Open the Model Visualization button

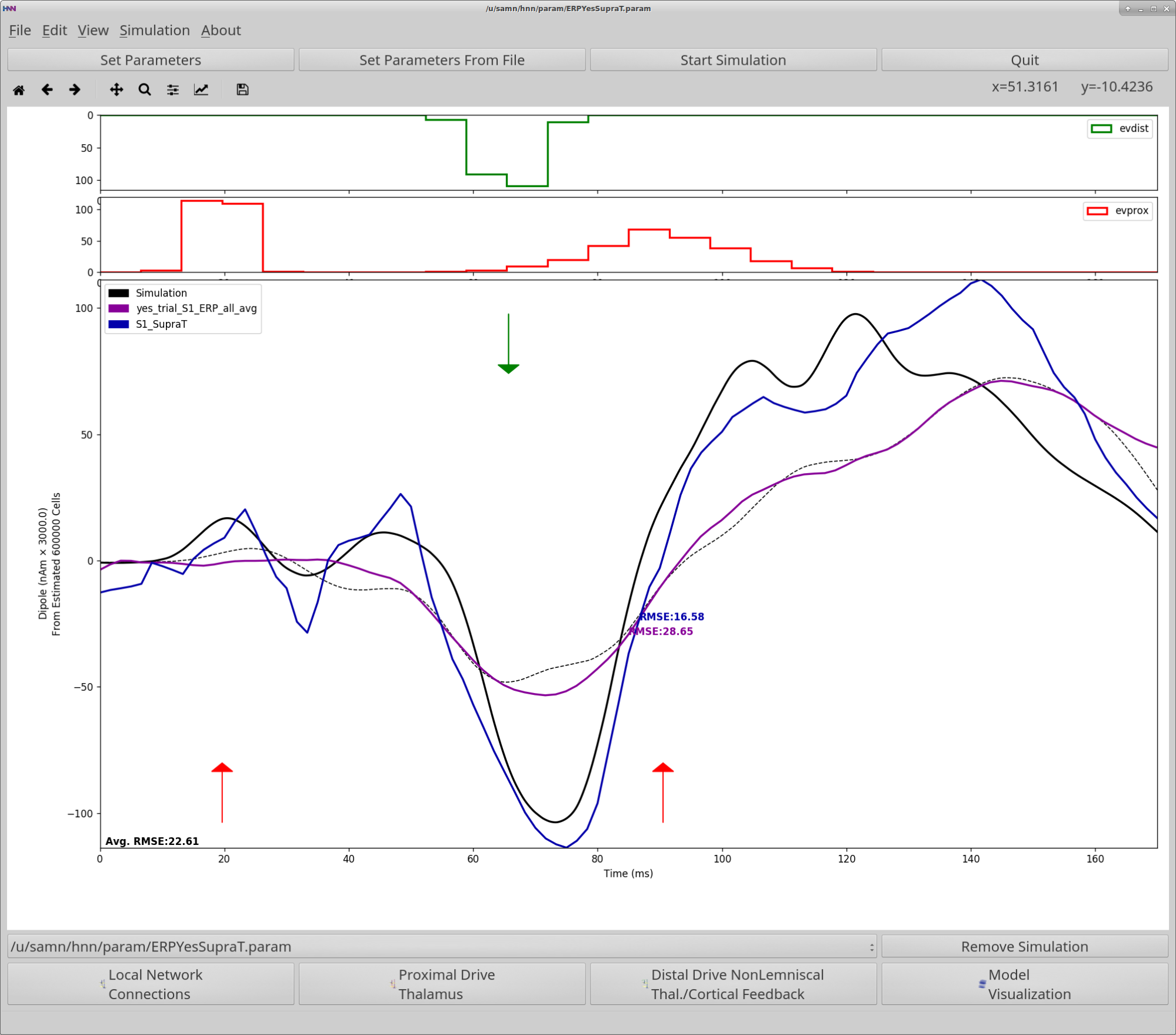pos(1024,984)
